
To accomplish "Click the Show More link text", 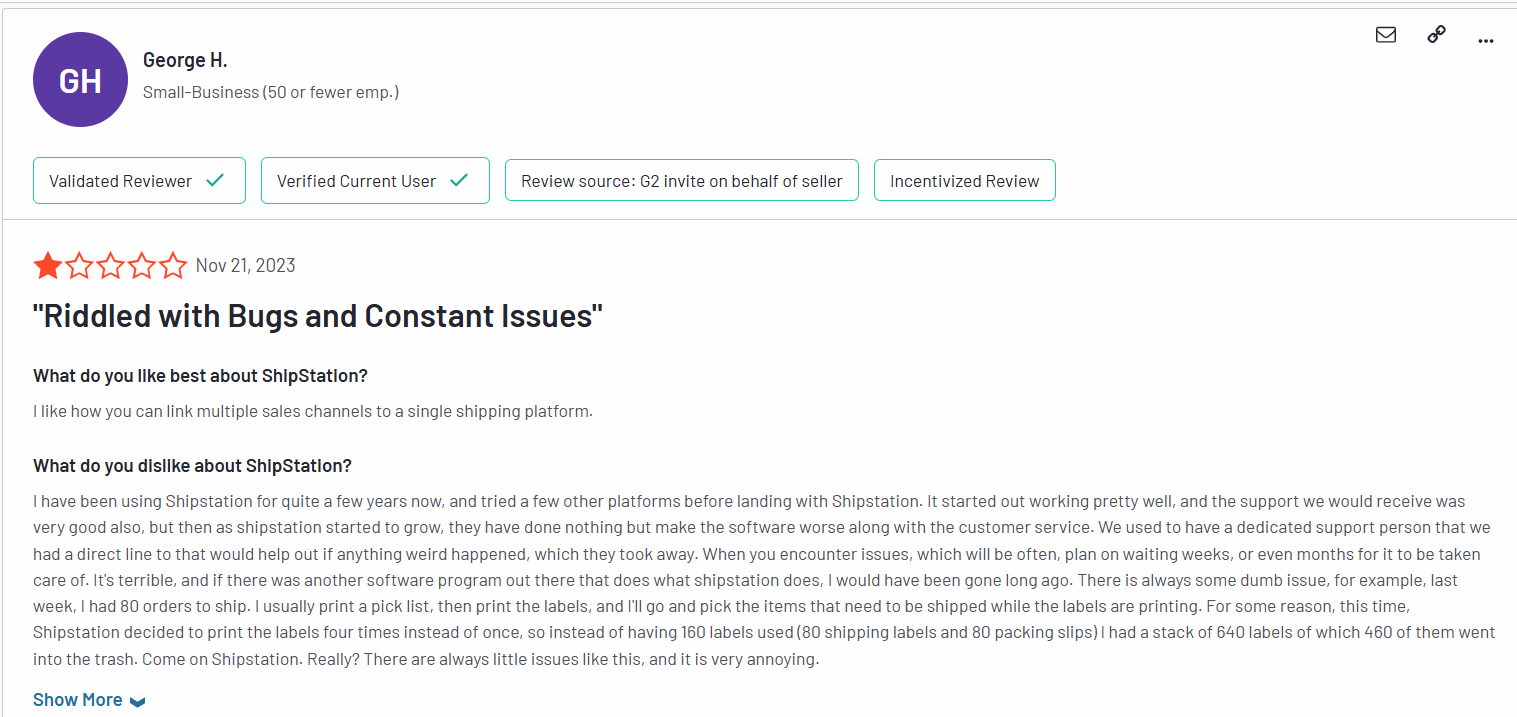I will pyautogui.click(x=77, y=699).
